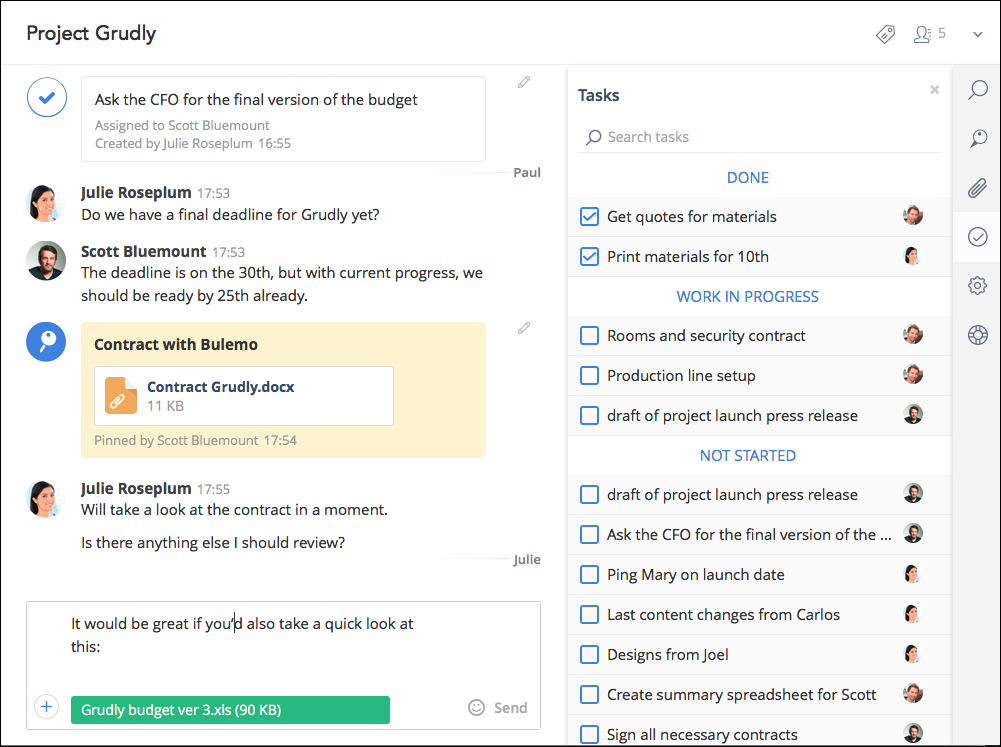Image resolution: width=1001 pixels, height=747 pixels.
Task: Open the emoji picker smiley
Action: [x=476, y=707]
